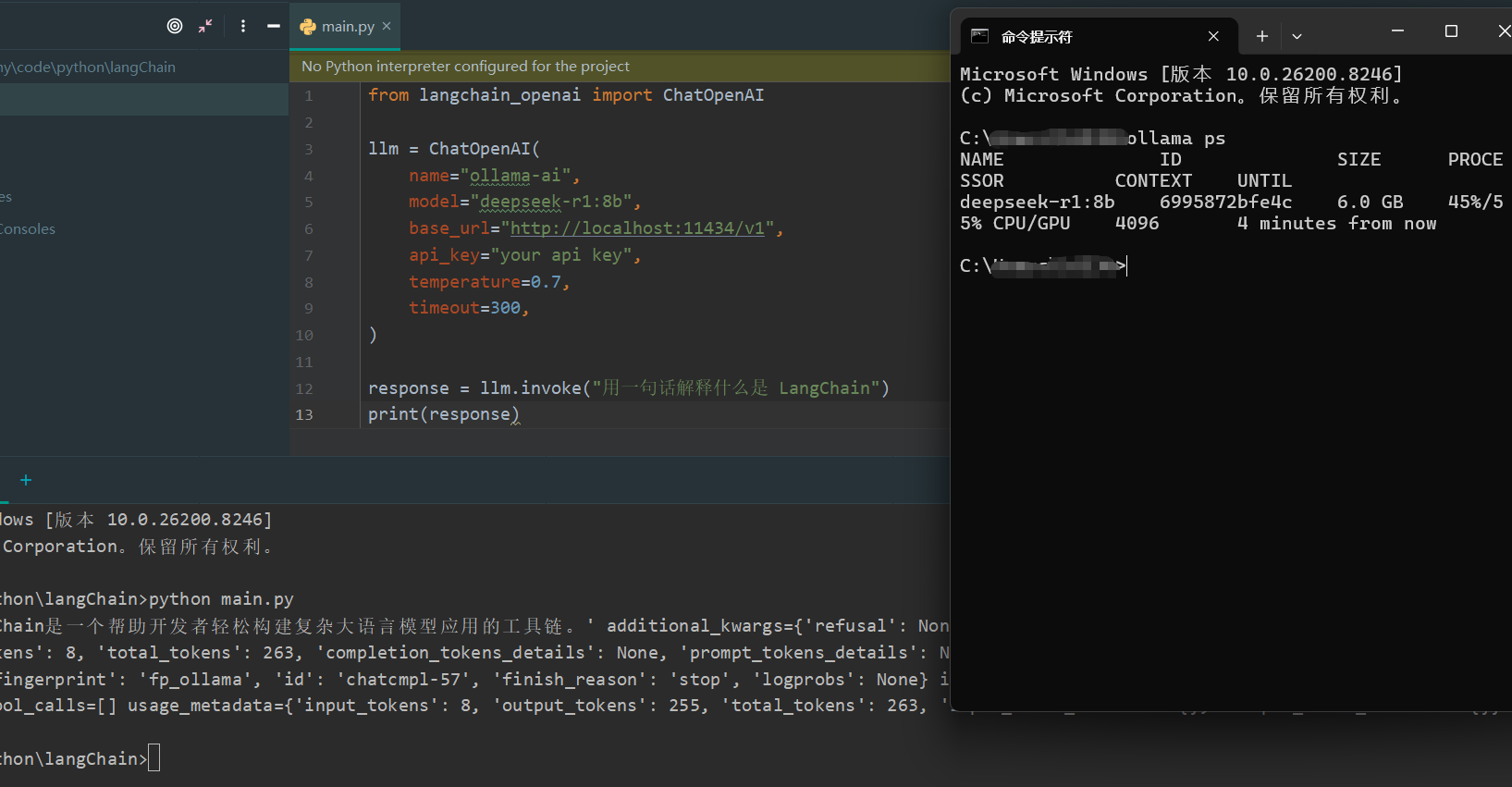
Task: Click the Command Prompt tab icon
Action: point(980,36)
